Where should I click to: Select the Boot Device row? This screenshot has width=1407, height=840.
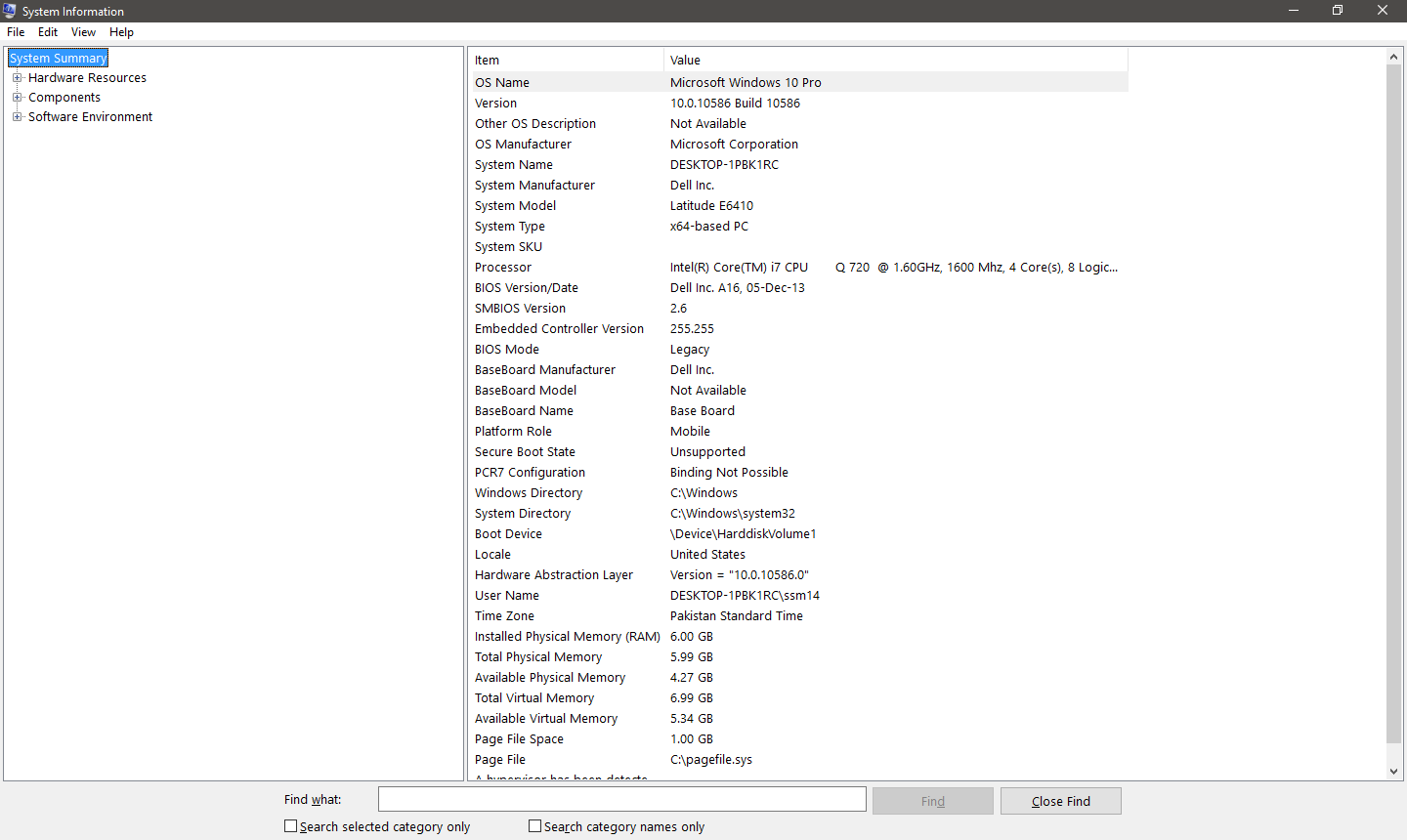click(x=798, y=533)
